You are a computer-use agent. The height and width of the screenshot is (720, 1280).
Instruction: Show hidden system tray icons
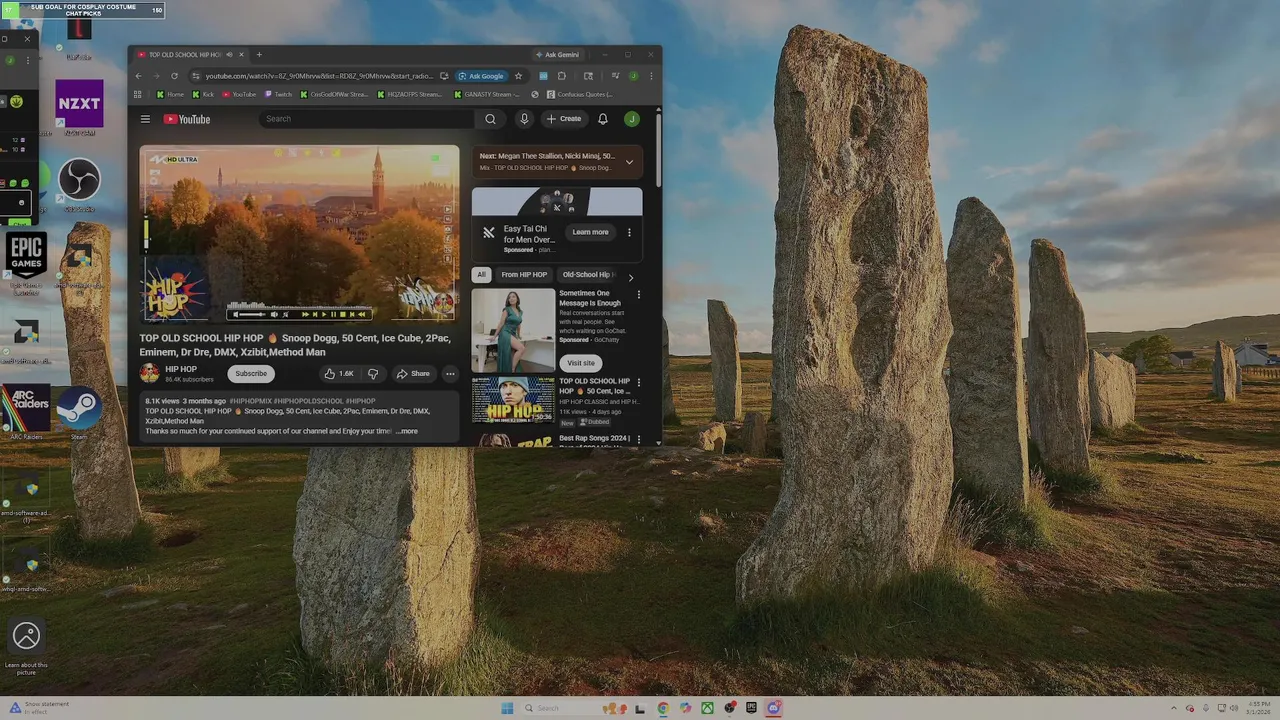pyautogui.click(x=1174, y=708)
